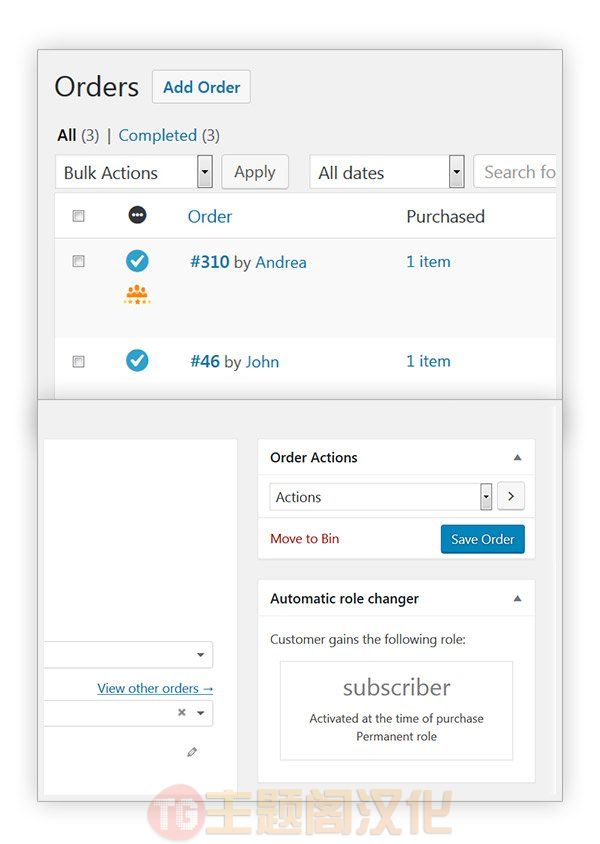Run selected order action arrow button
This screenshot has width=600, height=844.
pyautogui.click(x=511, y=496)
